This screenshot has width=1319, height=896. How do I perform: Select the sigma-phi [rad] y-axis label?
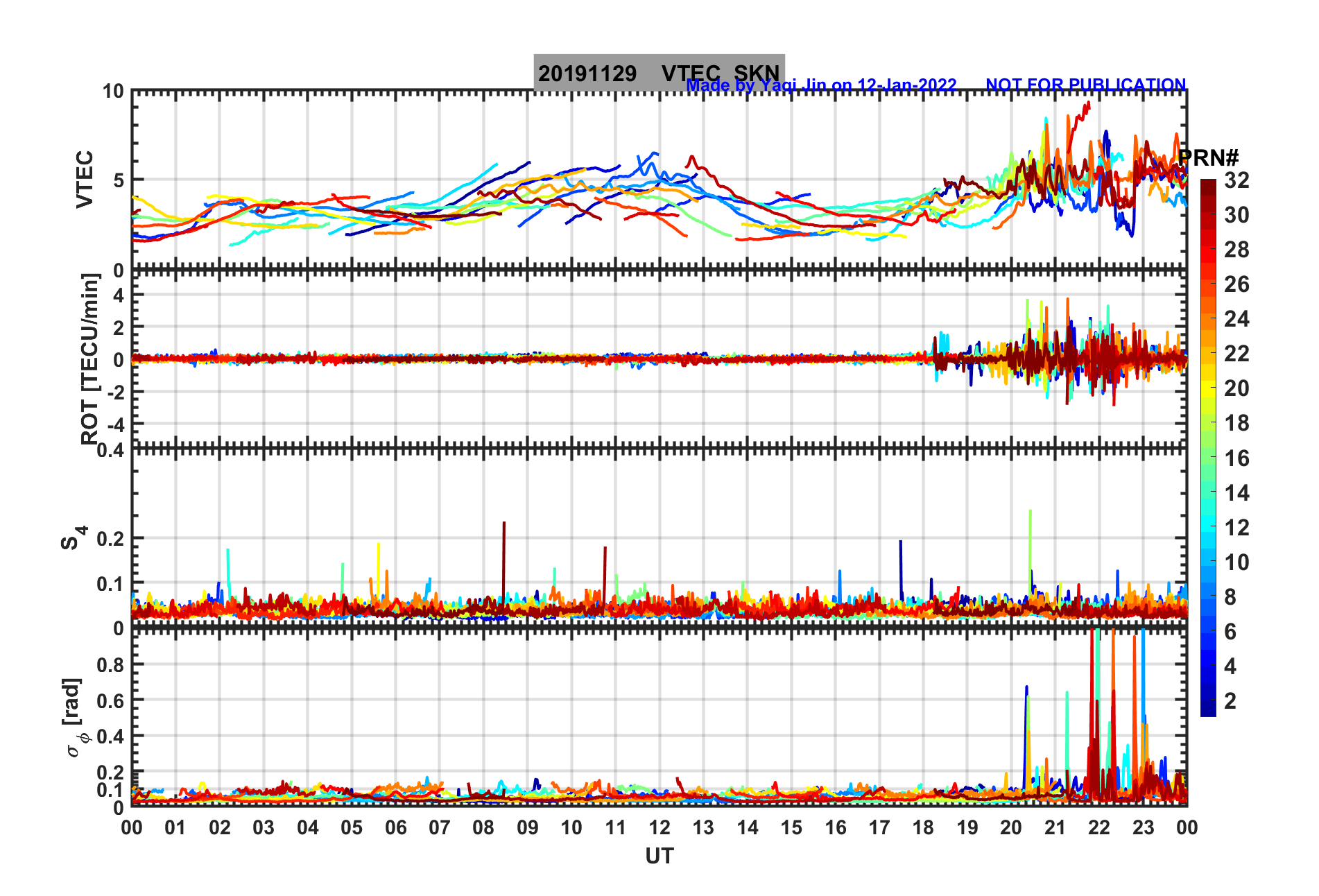[x=75, y=717]
